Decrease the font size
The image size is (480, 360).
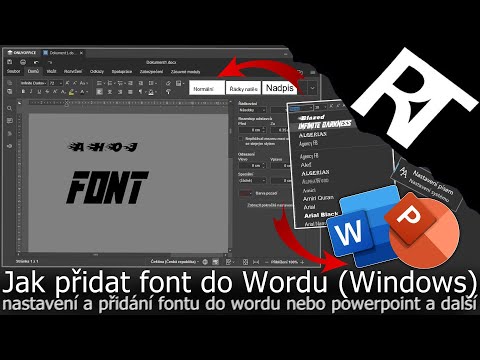(x=75, y=83)
